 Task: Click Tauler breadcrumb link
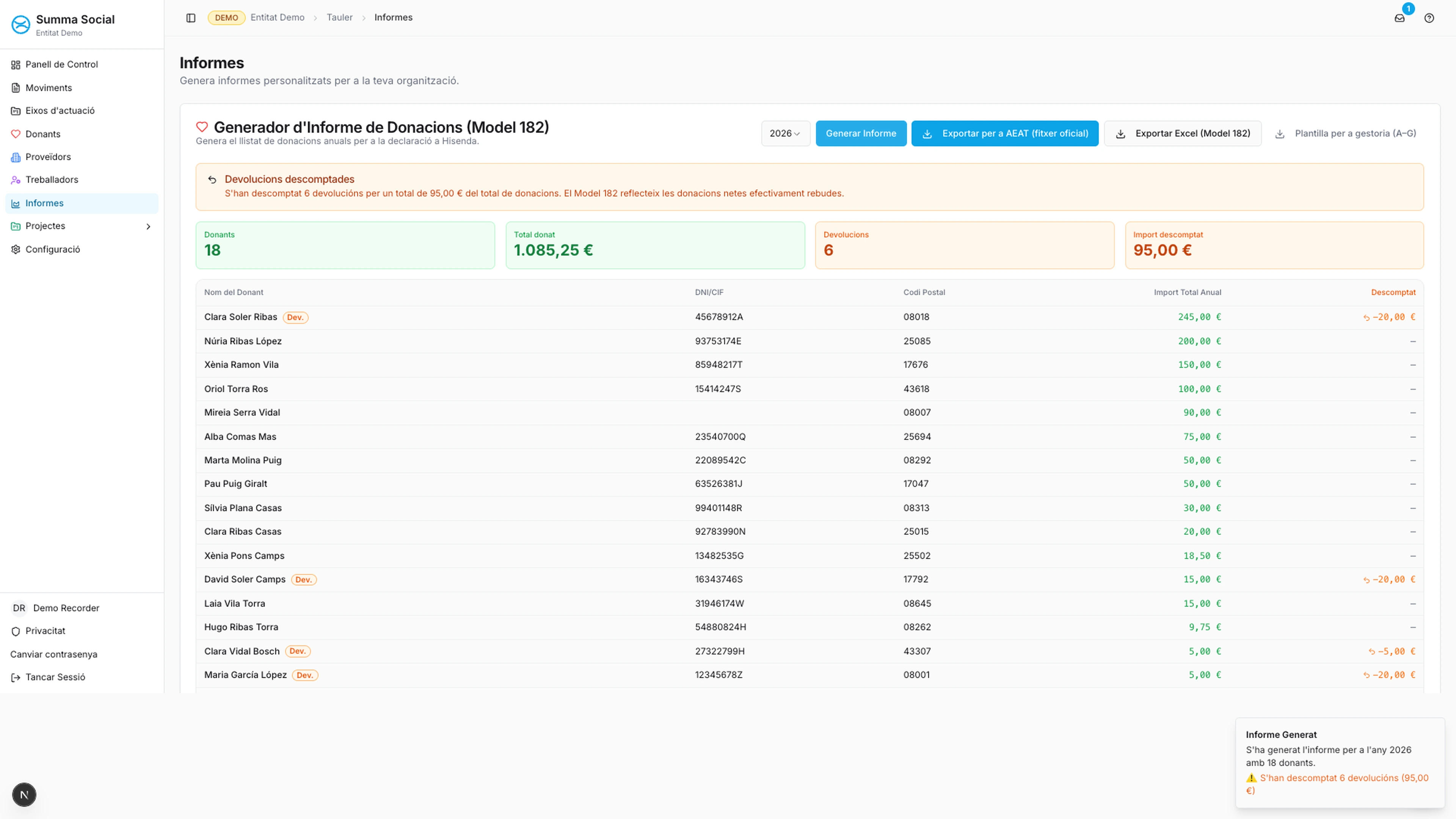coord(339,17)
